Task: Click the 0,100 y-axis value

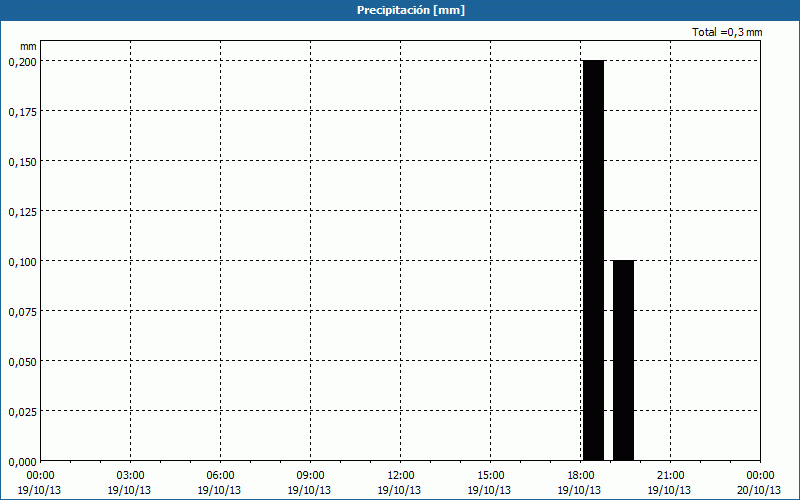Action: tap(22, 262)
